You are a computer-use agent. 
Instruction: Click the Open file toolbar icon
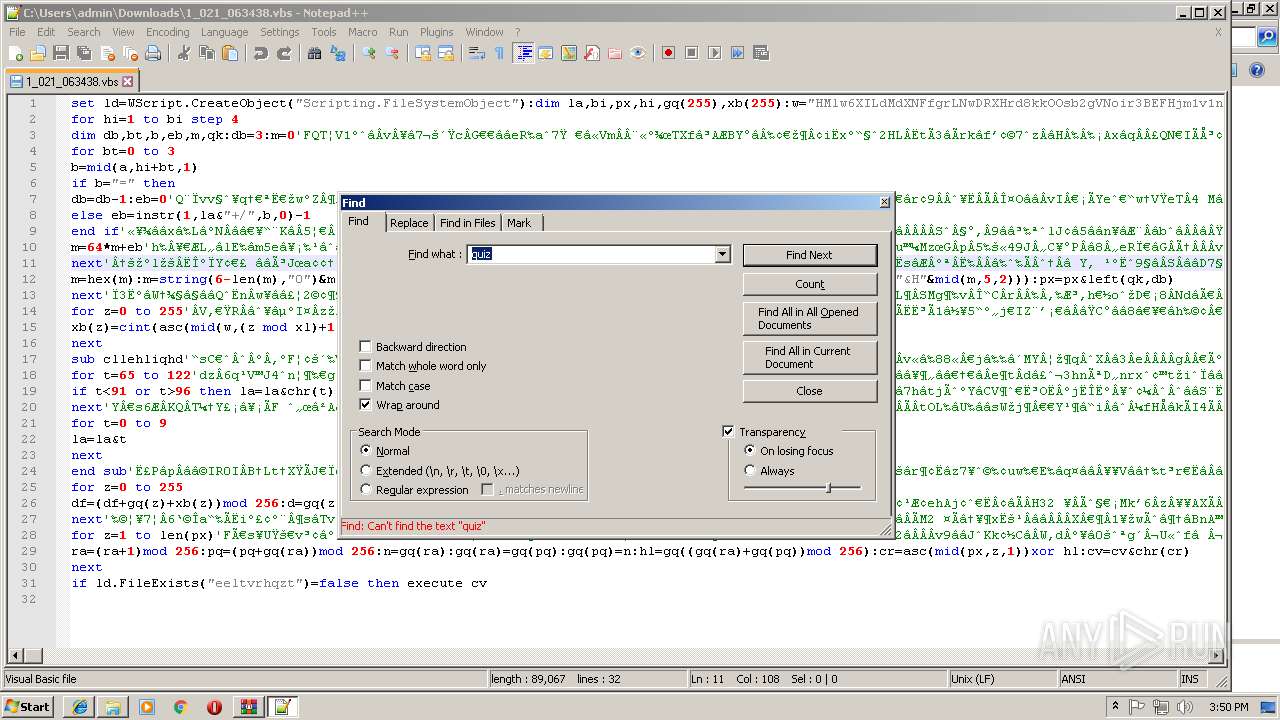tap(38, 53)
